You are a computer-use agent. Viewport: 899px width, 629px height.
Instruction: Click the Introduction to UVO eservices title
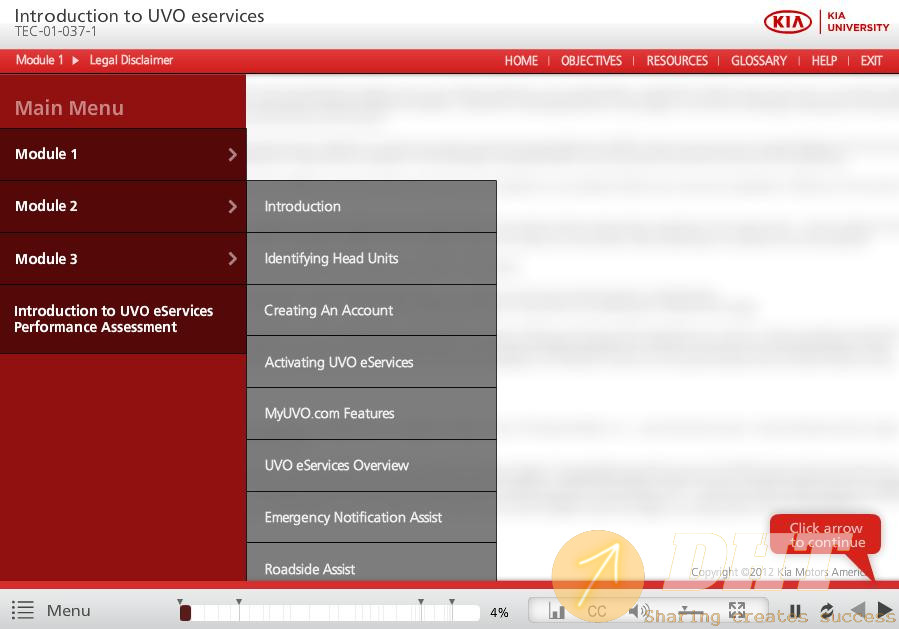139,15
